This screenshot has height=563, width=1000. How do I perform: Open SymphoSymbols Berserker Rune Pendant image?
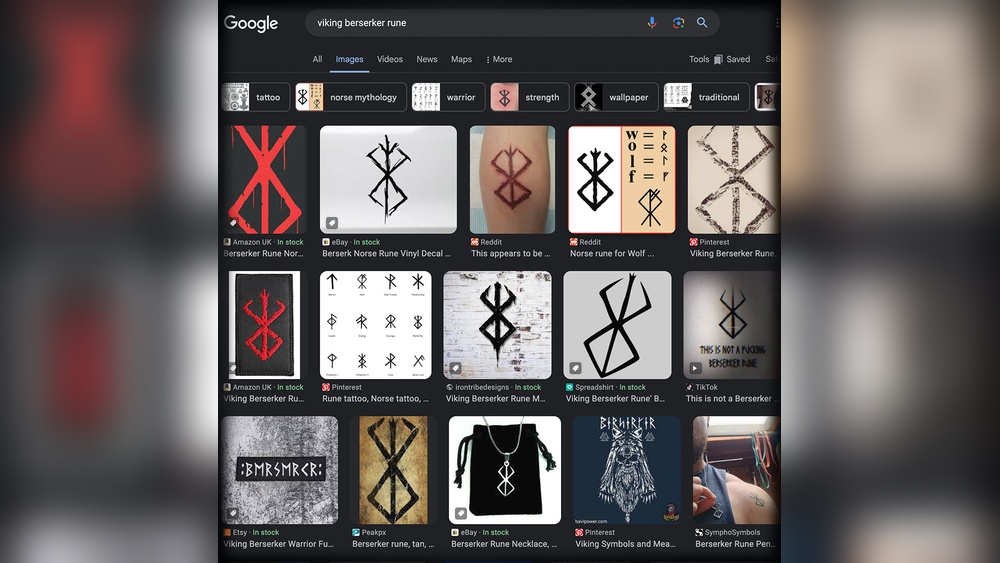(737, 470)
